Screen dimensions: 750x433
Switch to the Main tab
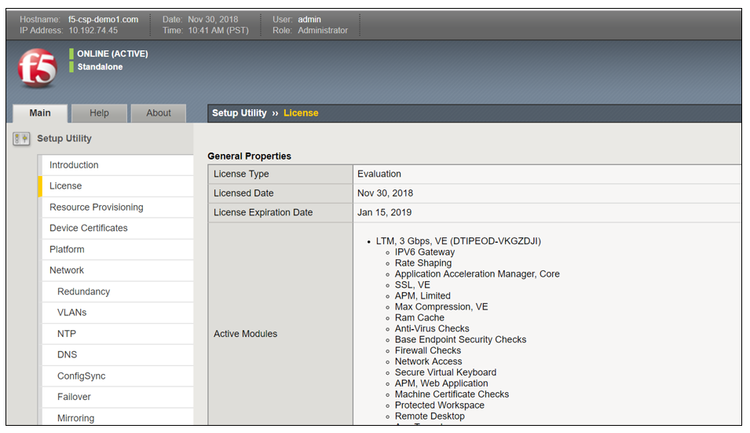(x=40, y=113)
